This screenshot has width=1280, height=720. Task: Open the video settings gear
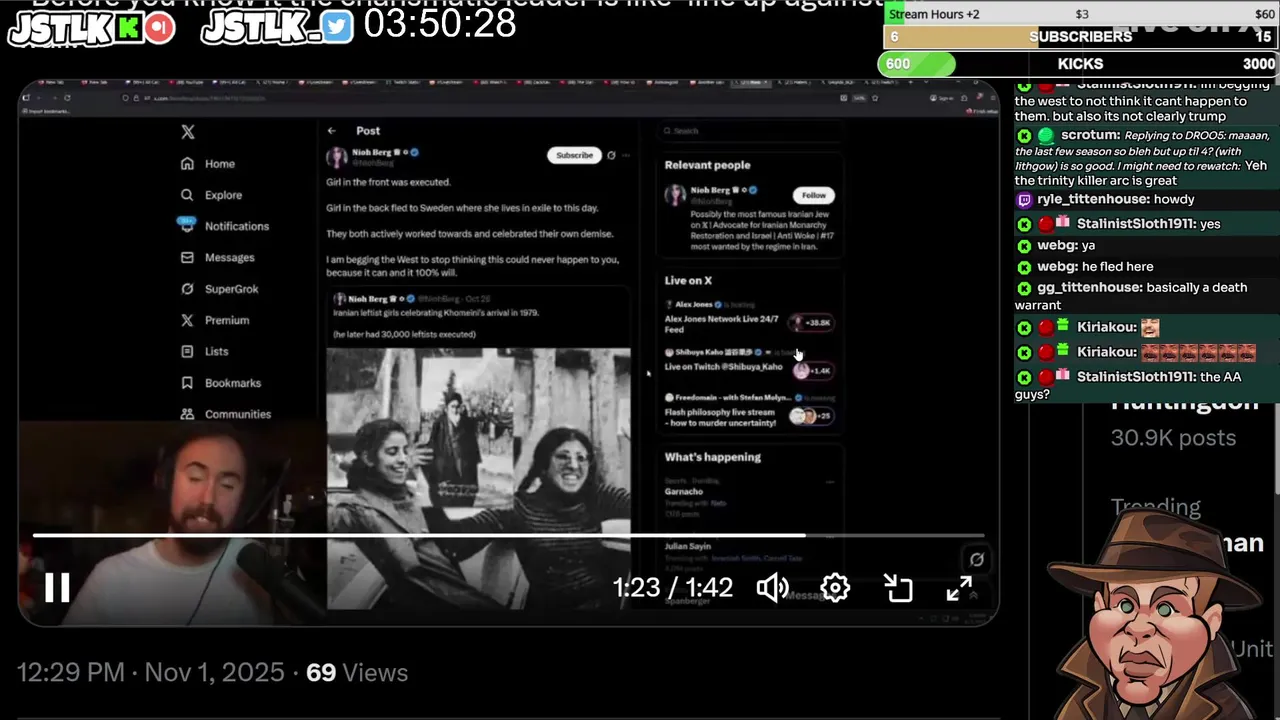point(835,588)
